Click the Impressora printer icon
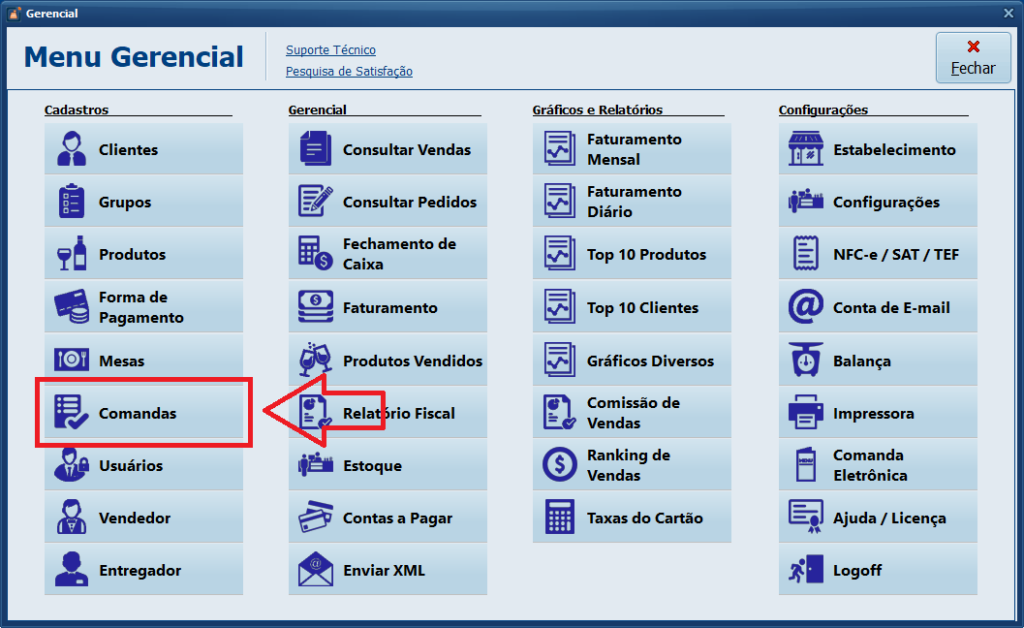1024x628 pixels. click(805, 413)
